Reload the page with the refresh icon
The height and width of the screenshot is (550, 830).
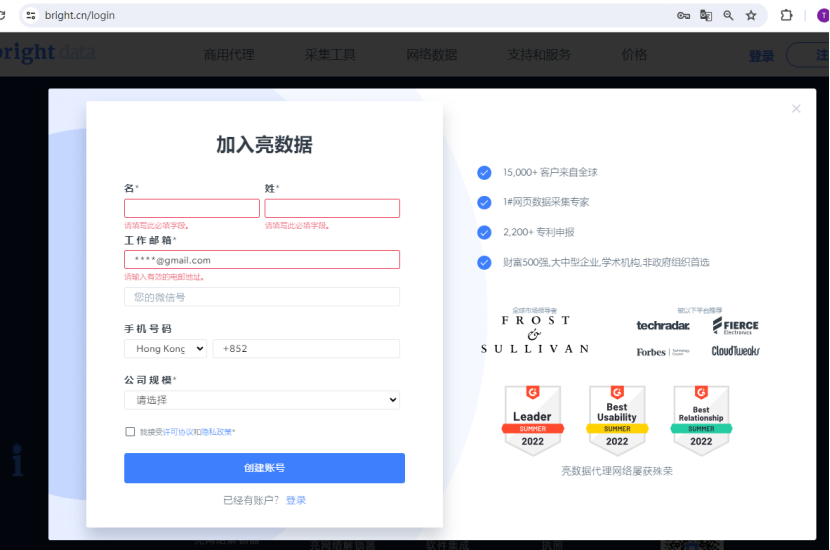click(2, 15)
